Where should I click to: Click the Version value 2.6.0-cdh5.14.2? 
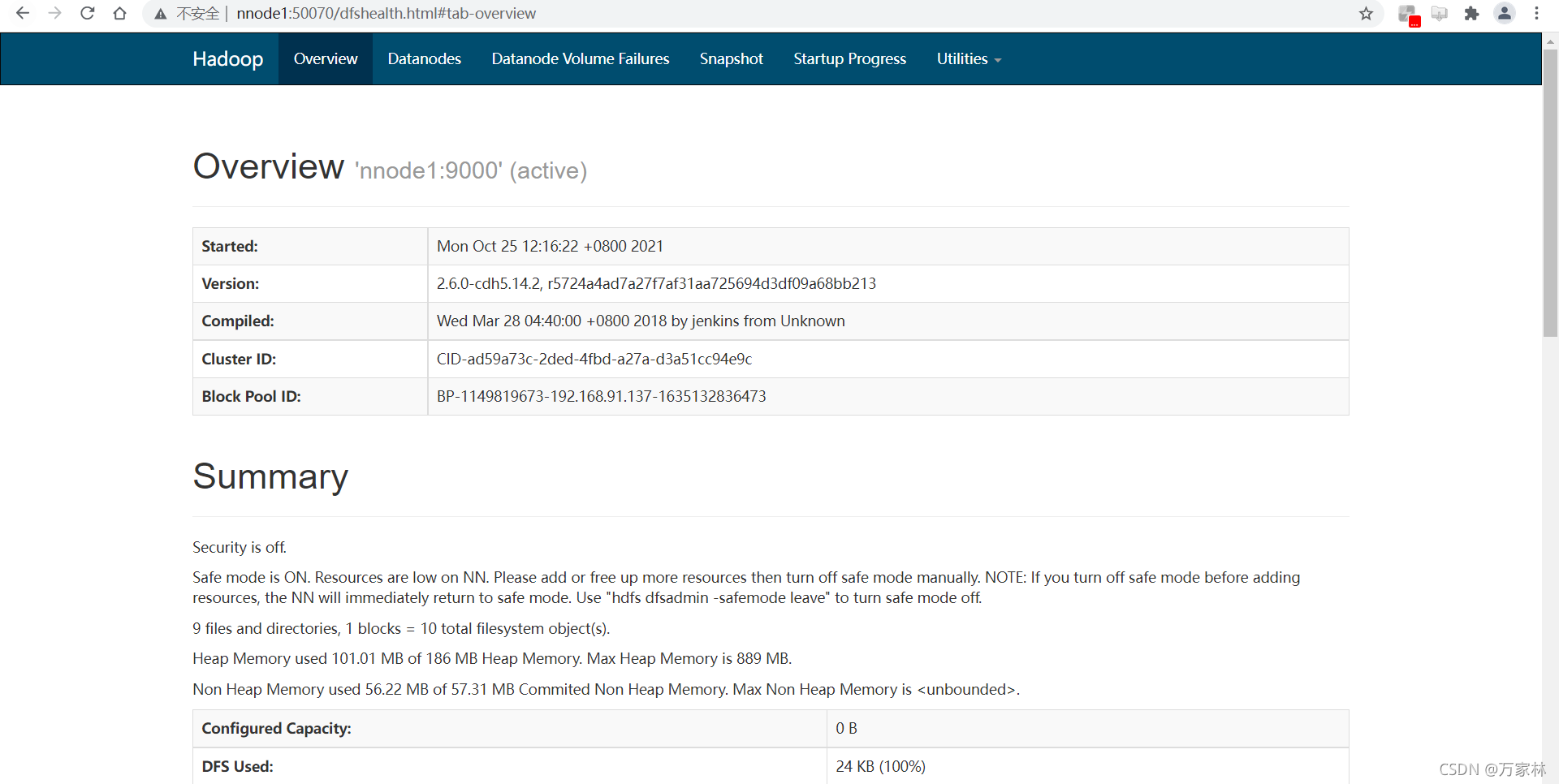pos(656,283)
